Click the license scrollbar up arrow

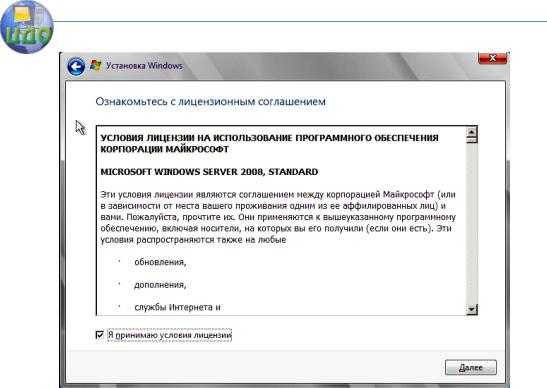pyautogui.click(x=472, y=132)
